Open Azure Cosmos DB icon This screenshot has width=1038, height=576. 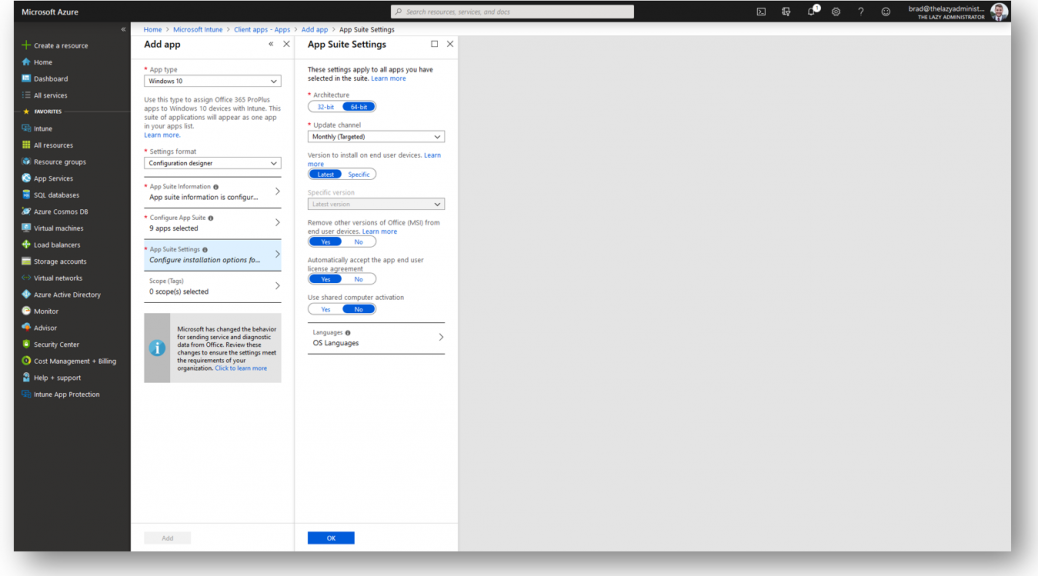pos(26,211)
